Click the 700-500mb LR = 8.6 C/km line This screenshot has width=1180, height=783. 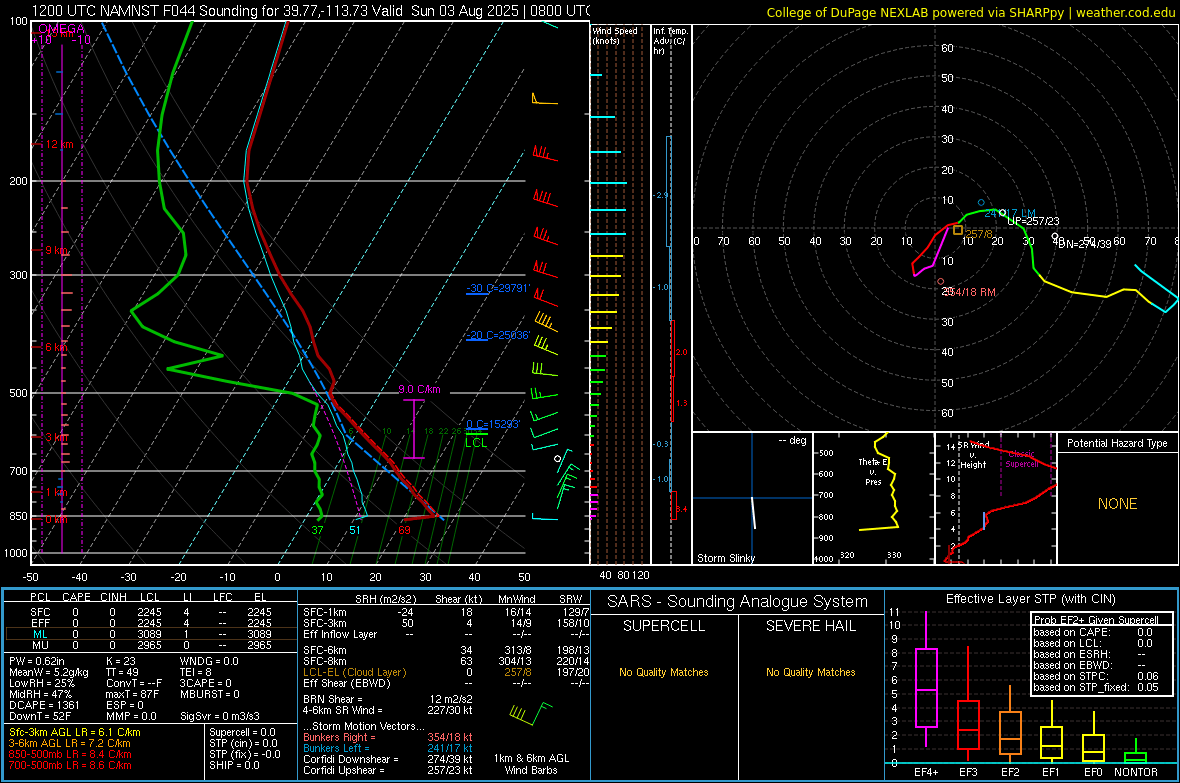pyautogui.click(x=70, y=765)
